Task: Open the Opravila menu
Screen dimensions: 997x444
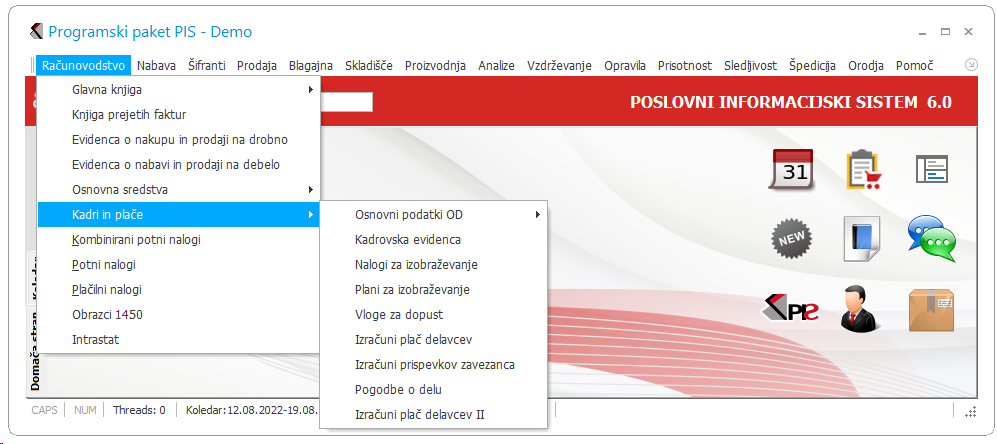Action: (625, 65)
